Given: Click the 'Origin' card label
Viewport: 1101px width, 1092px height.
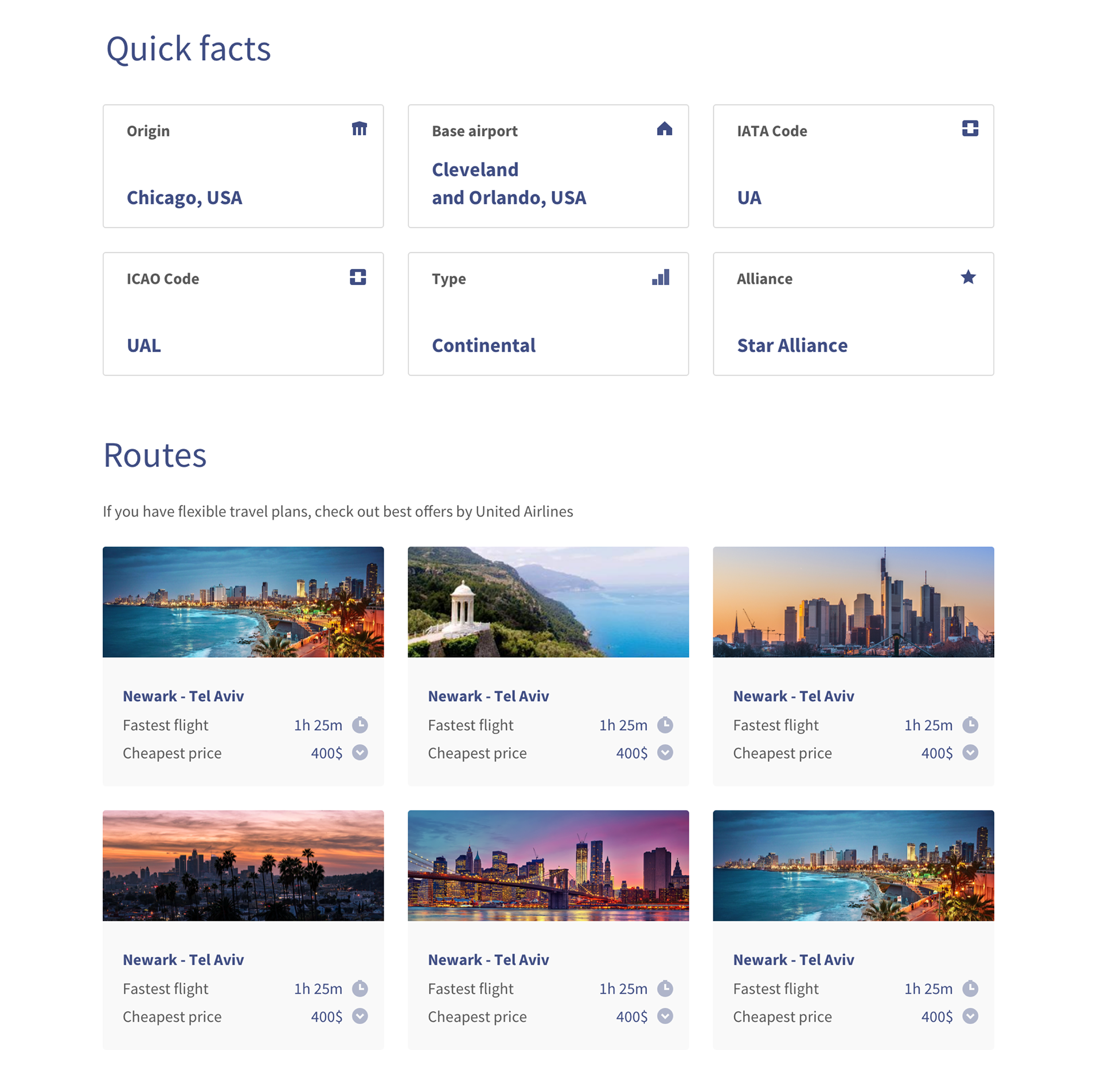Looking at the screenshot, I should pos(148,131).
